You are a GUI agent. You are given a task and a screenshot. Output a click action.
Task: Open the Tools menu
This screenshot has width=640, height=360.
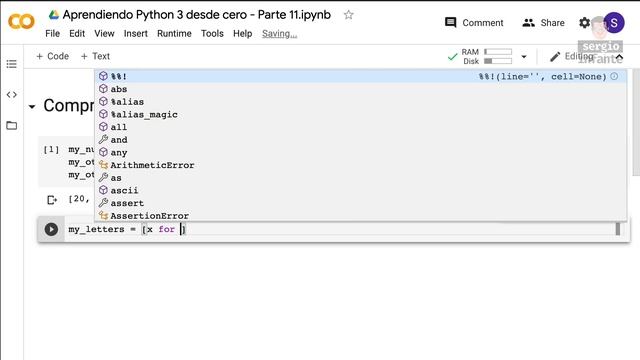pyautogui.click(x=212, y=33)
